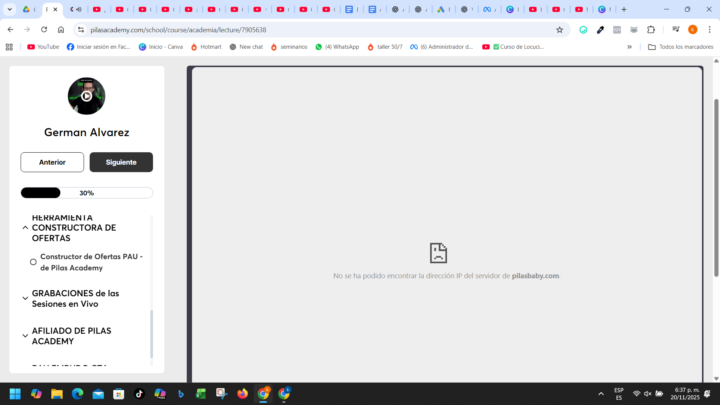Go to previous lecture with Anterior
The width and height of the screenshot is (720, 405).
(x=52, y=162)
